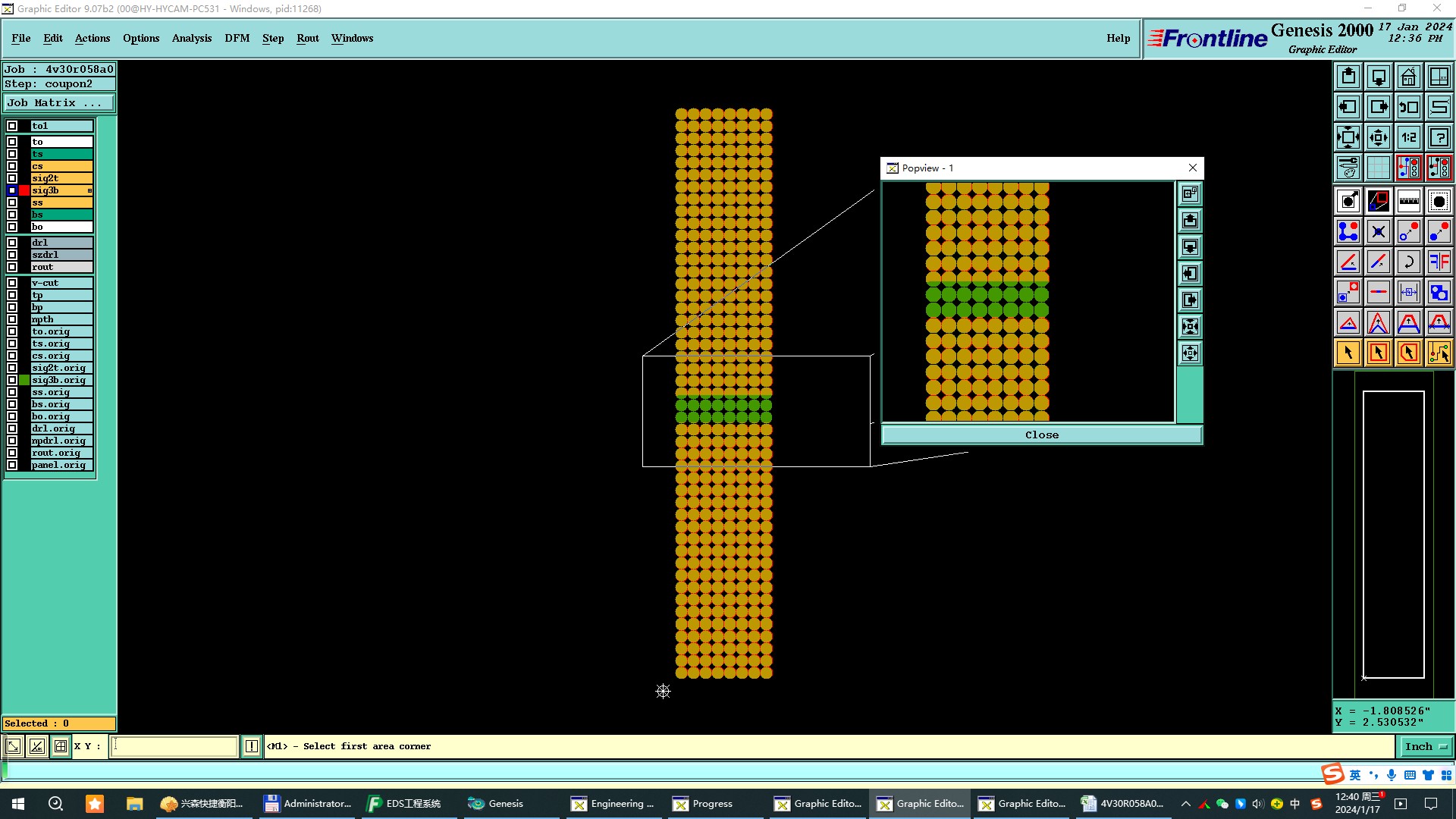1456x819 pixels.
Task: Click the context help question-mark icon
Action: [1439, 137]
